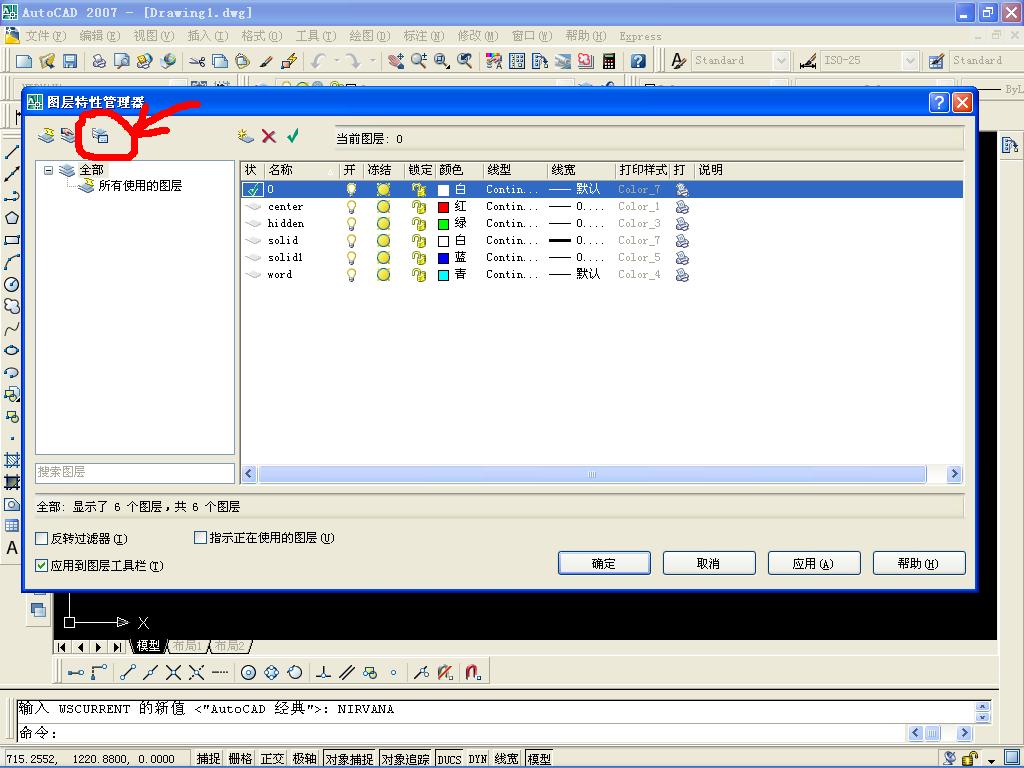Click the New Layer icon
1024x768 pixels.
246,136
